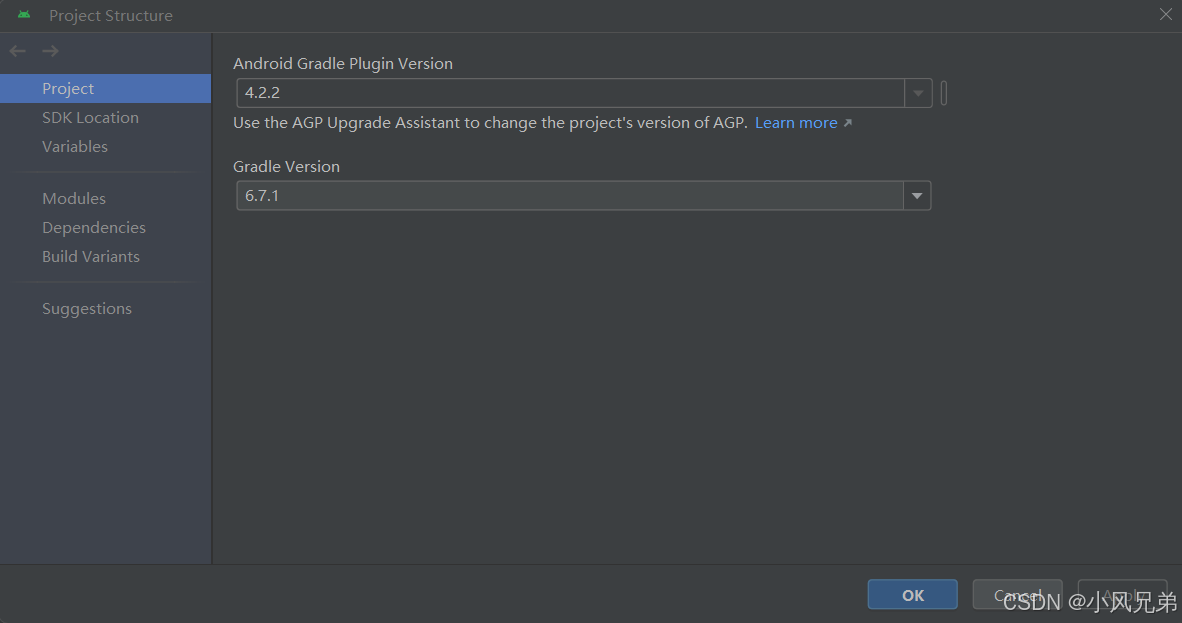Screen dimensions: 1182x623
Task: Click the Learn more link
Action: (796, 122)
